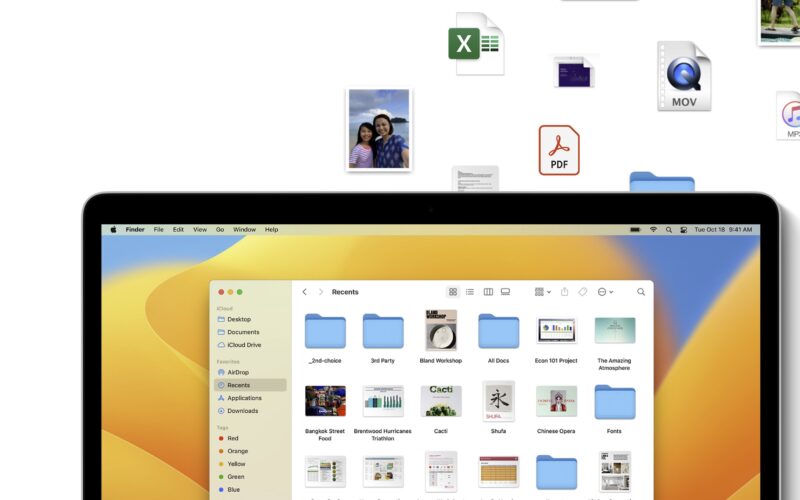This screenshot has width=800, height=500.
Task: Click the Edit Tags icon
Action: [x=583, y=292]
